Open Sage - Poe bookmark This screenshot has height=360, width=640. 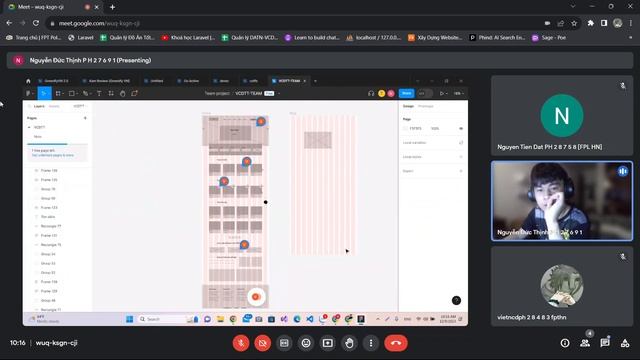549,38
